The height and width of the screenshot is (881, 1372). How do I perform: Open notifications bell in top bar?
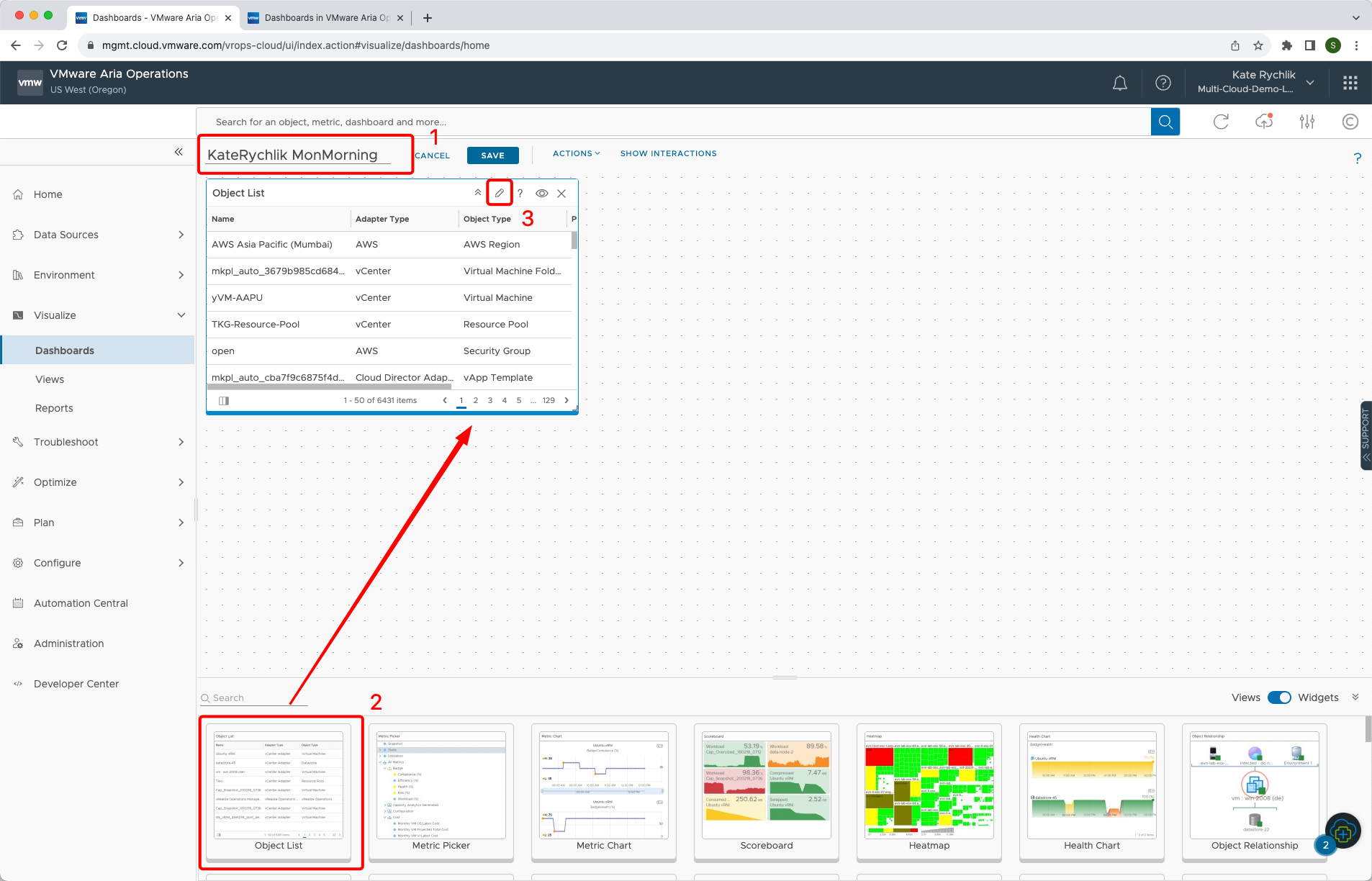(1119, 82)
